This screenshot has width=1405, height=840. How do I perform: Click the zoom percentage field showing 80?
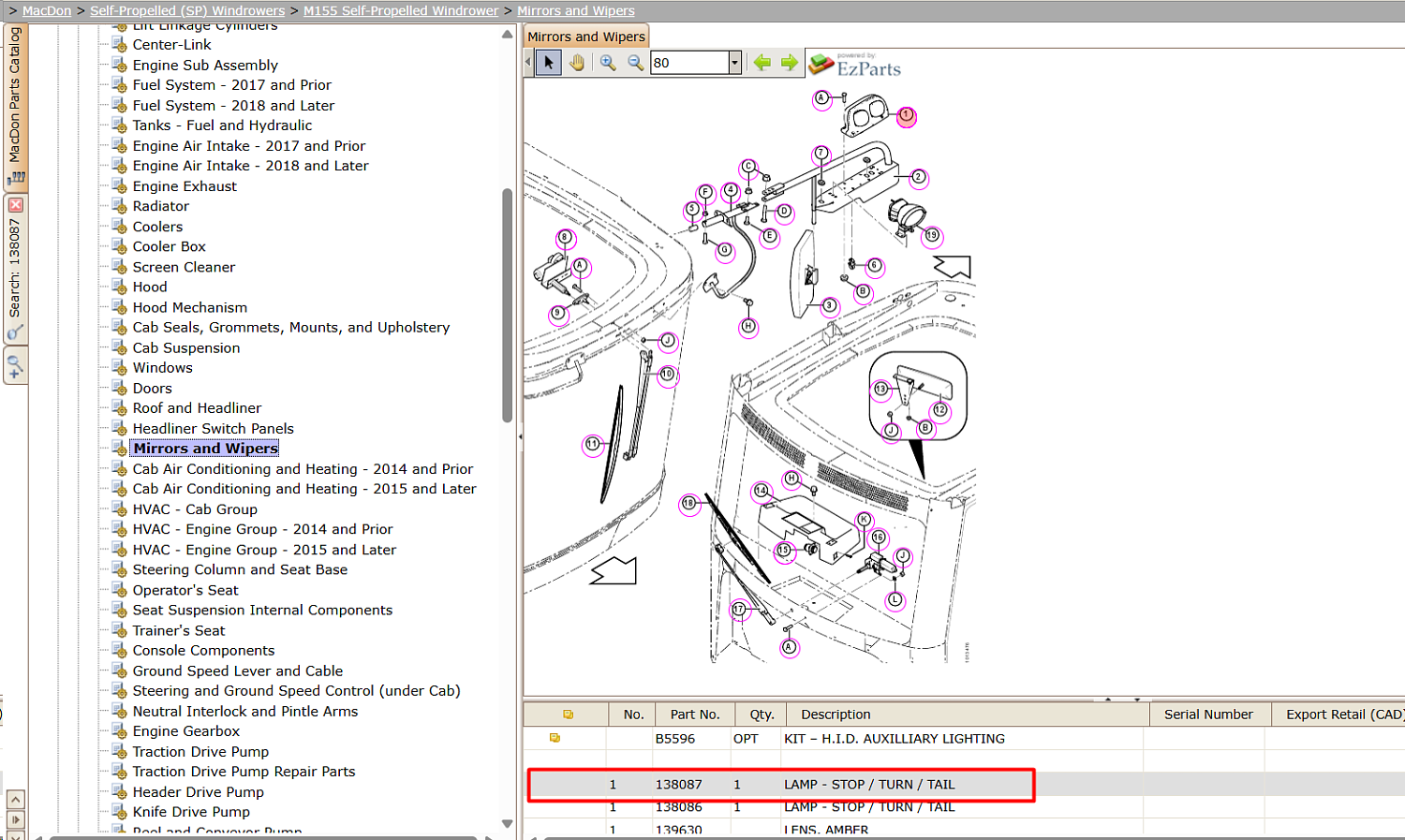(x=690, y=63)
